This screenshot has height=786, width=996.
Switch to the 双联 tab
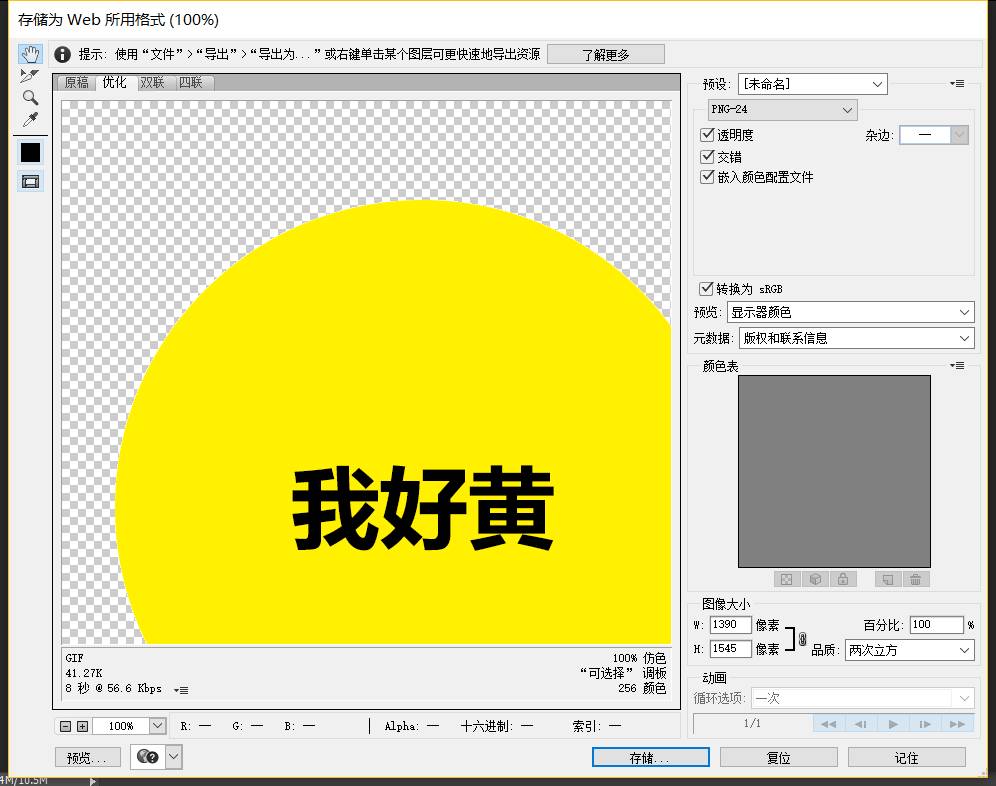(x=152, y=83)
